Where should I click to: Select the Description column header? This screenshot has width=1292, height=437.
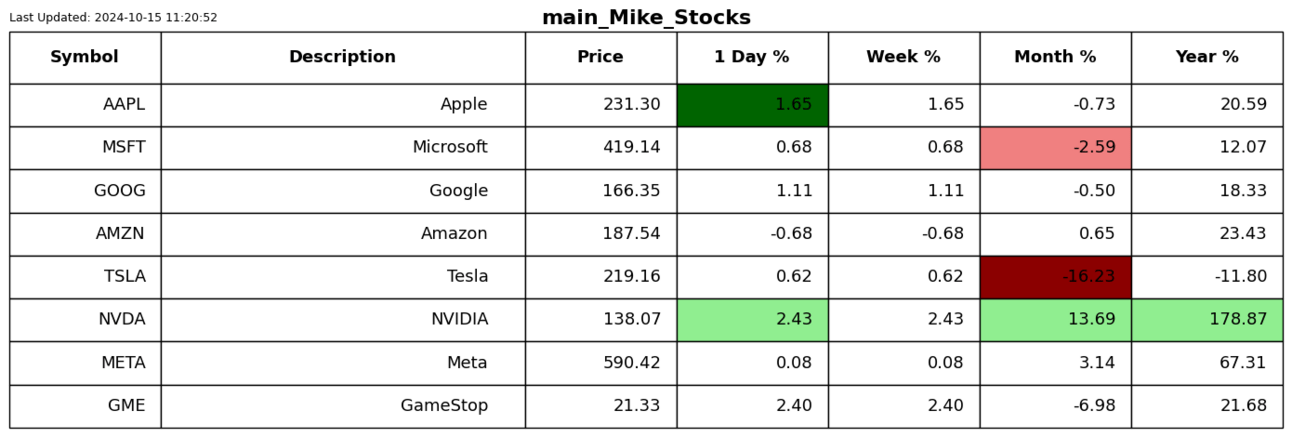pos(343,58)
